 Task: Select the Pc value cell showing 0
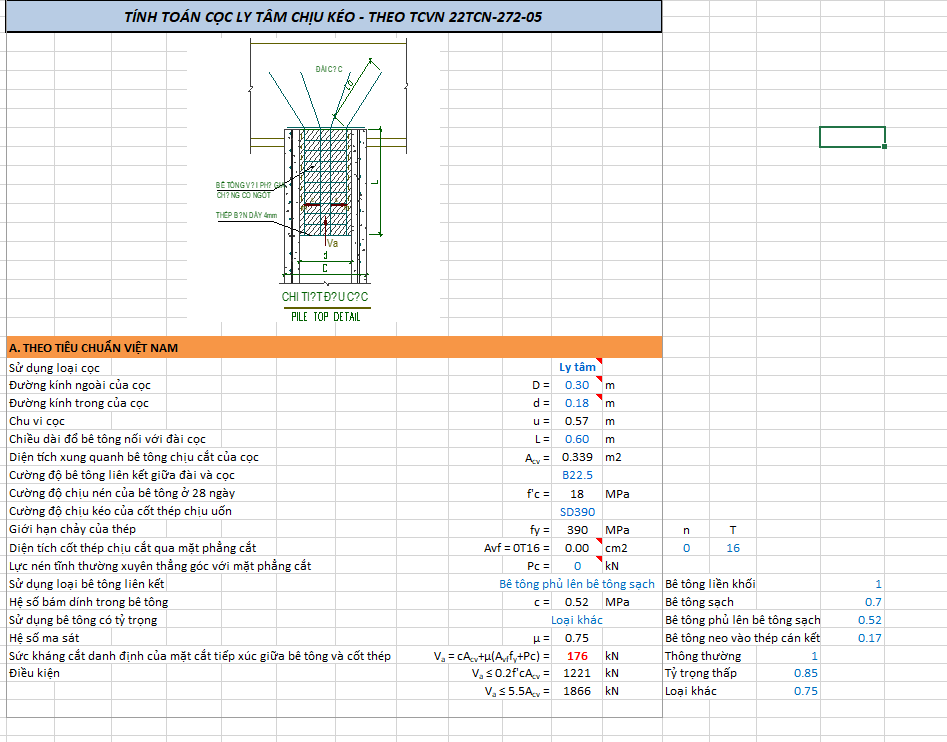577,566
